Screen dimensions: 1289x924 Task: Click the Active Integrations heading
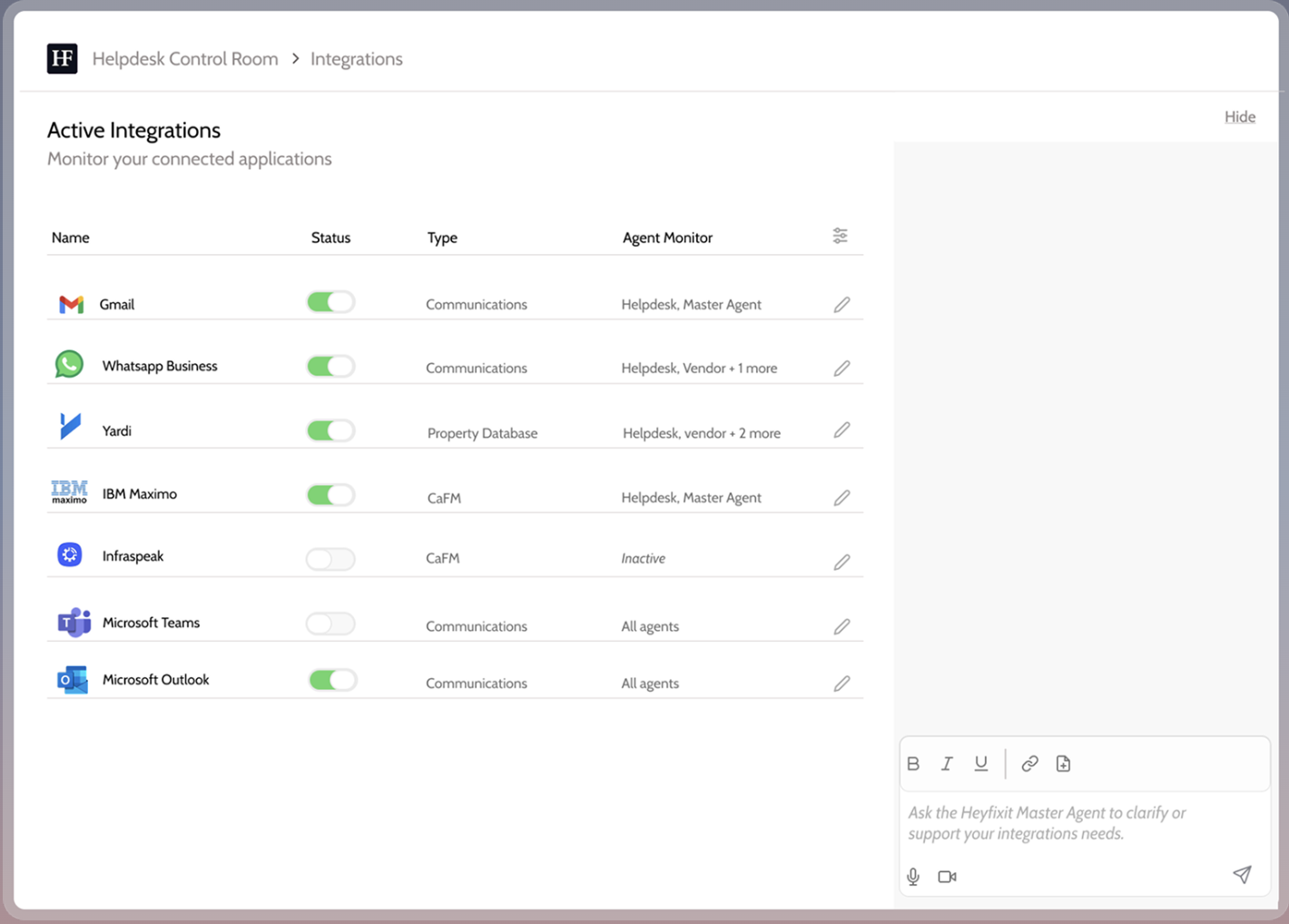[x=133, y=130]
